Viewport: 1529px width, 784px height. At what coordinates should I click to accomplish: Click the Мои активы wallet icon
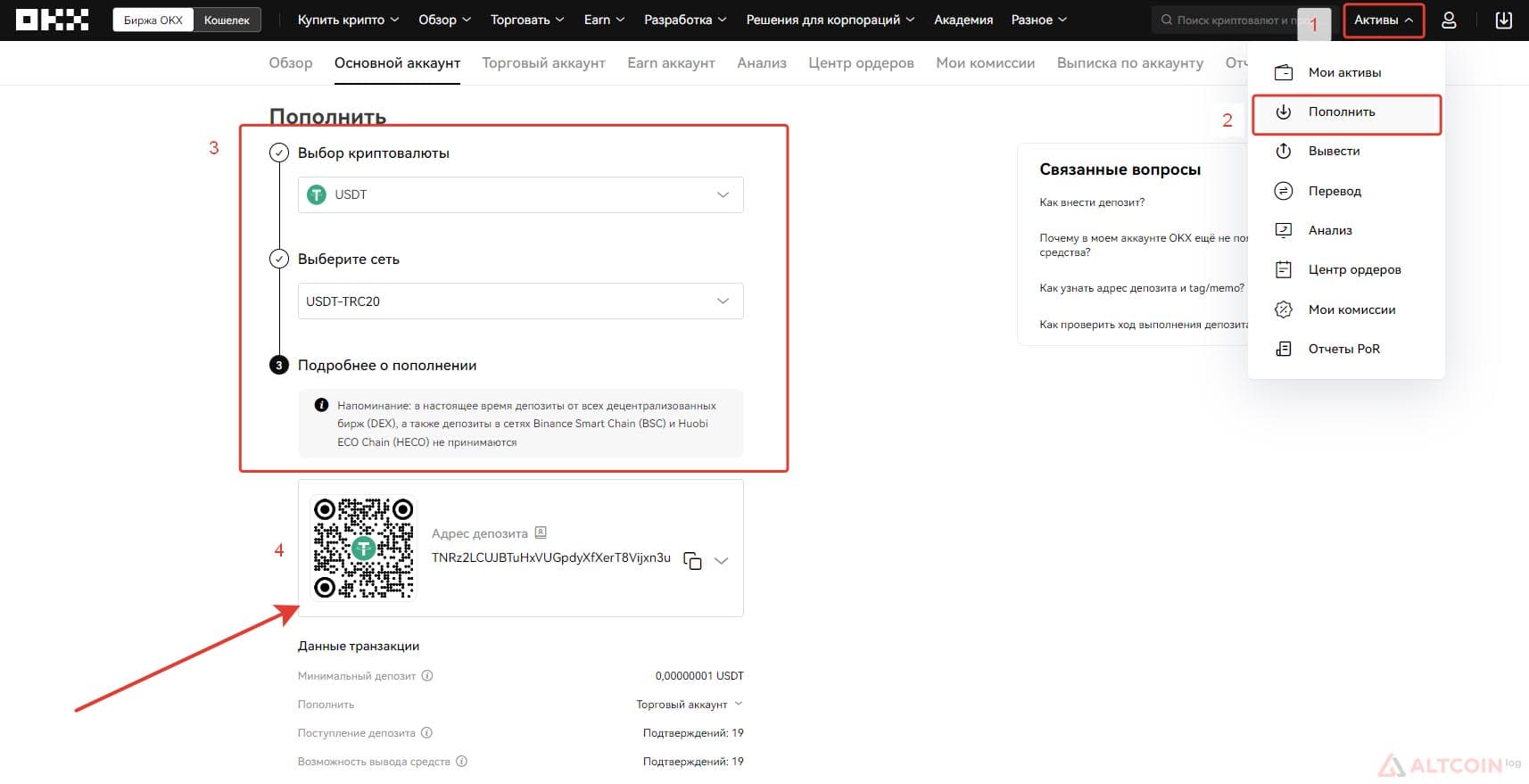[1284, 72]
